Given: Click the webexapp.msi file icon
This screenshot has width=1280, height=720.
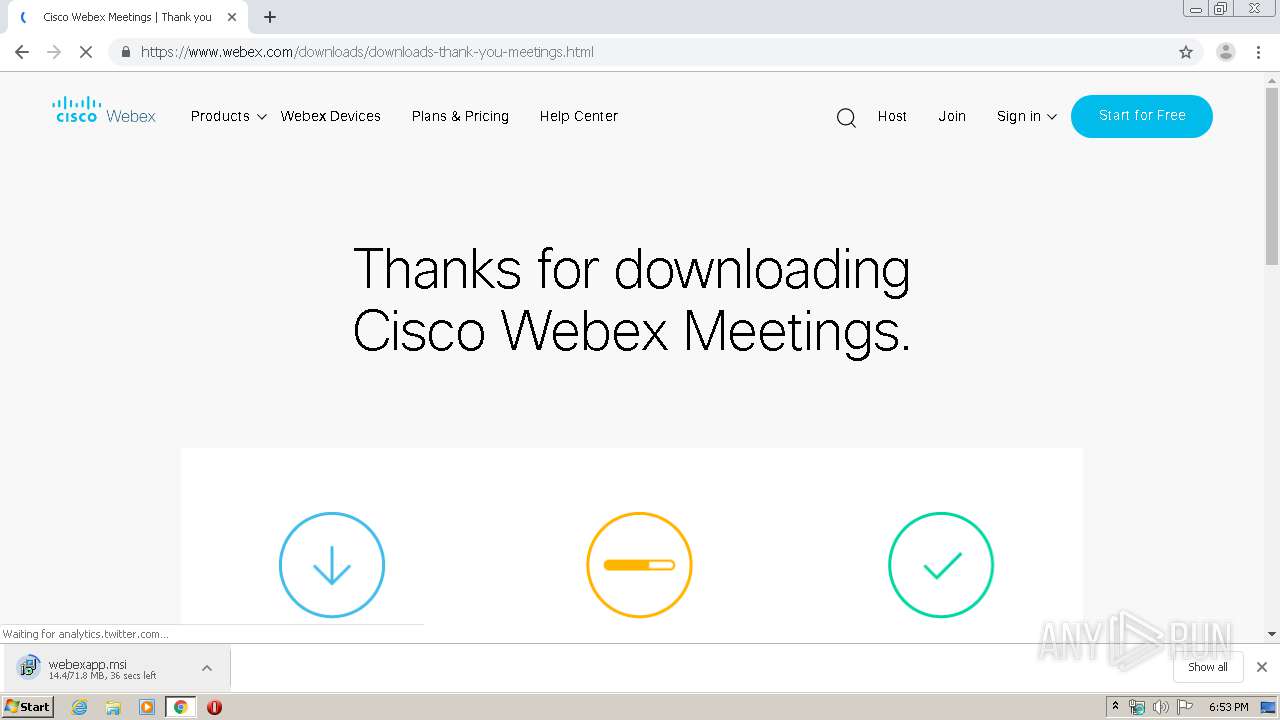Looking at the screenshot, I should [29, 667].
